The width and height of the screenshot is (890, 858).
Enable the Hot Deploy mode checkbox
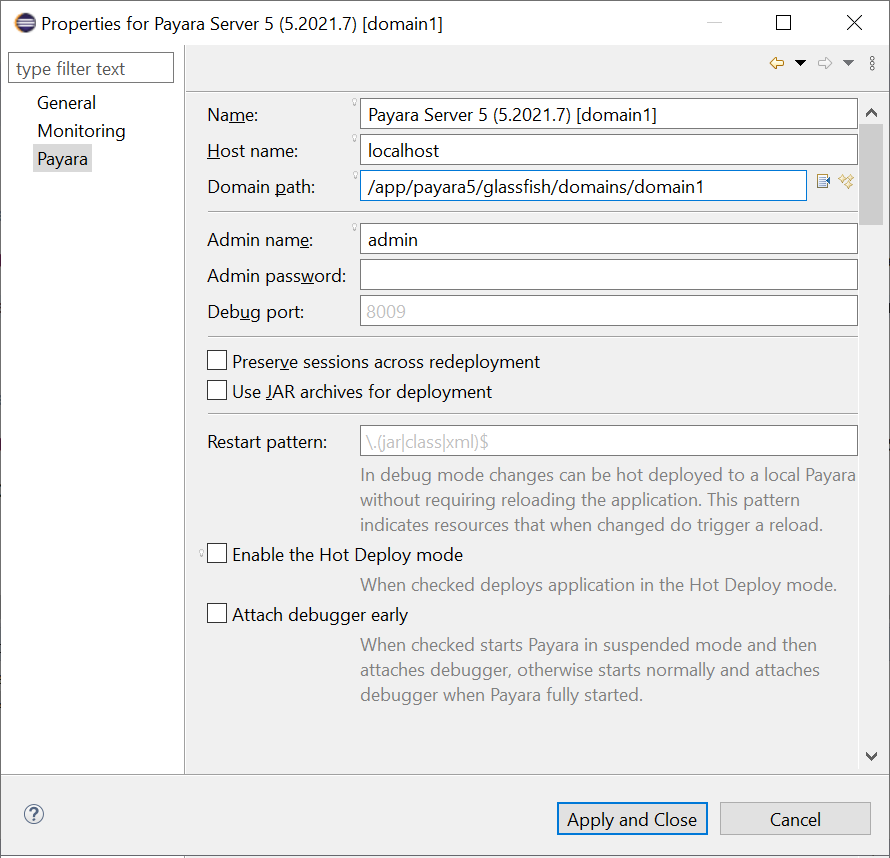tap(217, 554)
